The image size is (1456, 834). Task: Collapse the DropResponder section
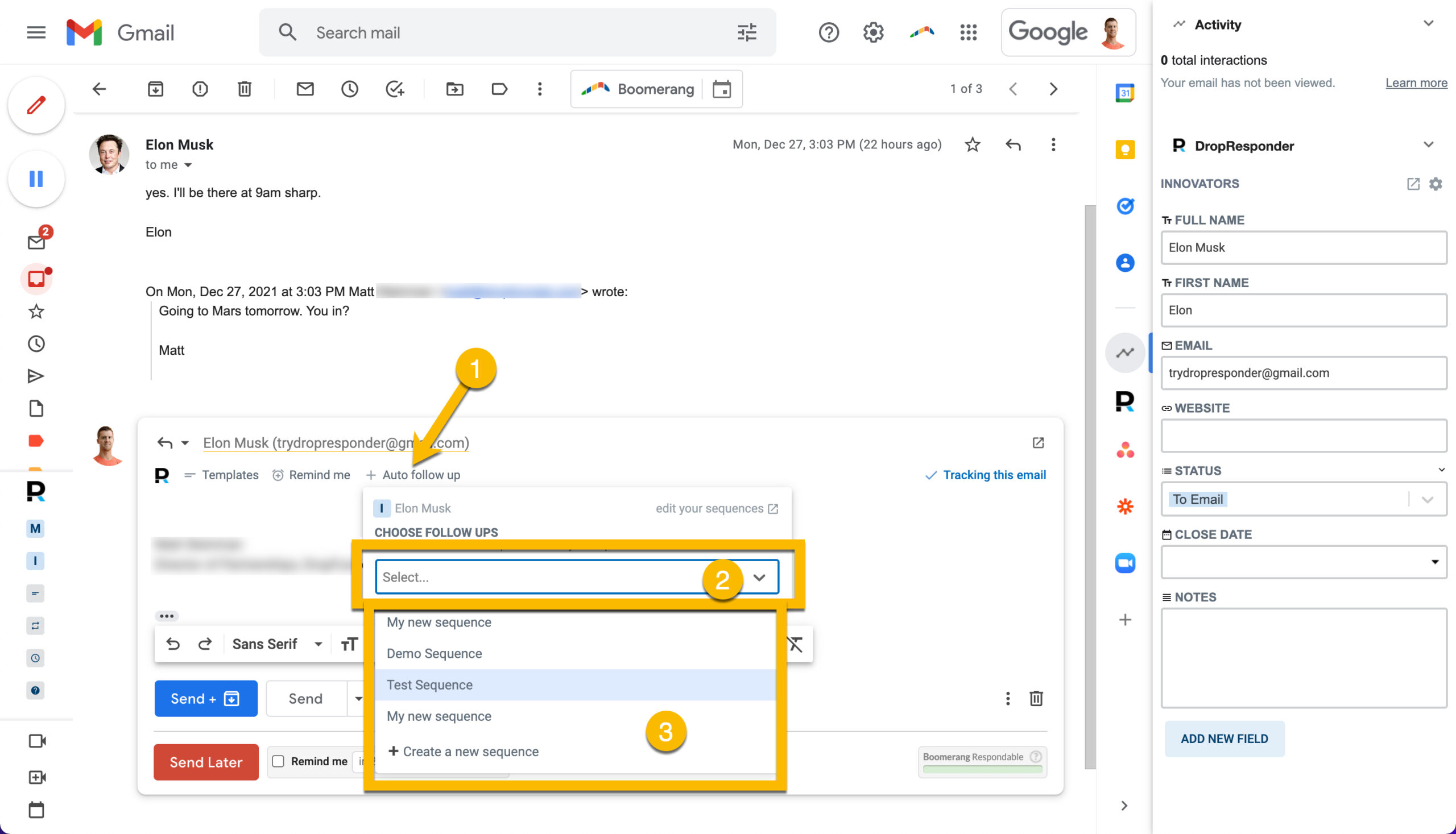point(1428,145)
